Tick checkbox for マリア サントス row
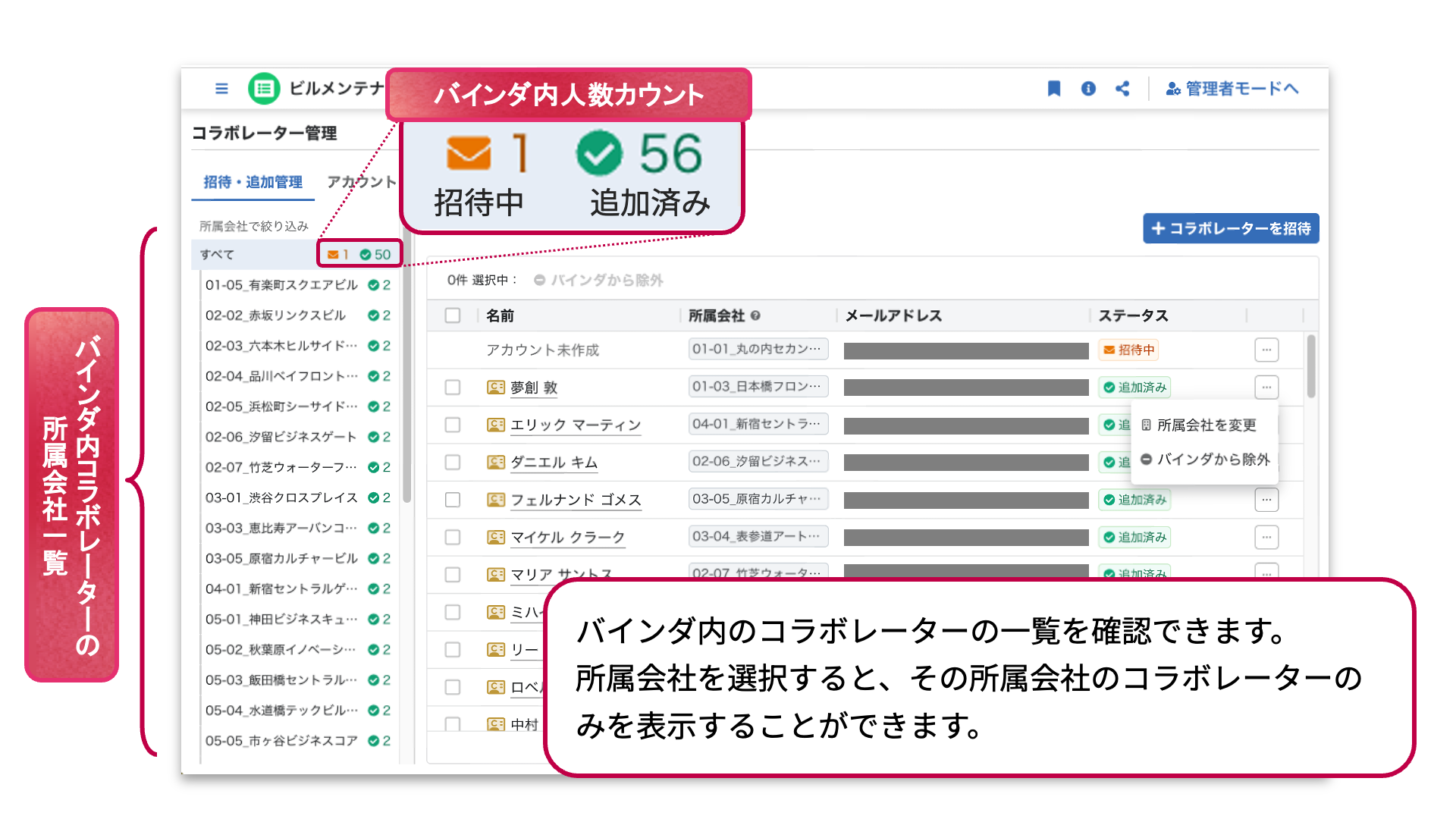Screen dimensions: 1456x819 click(453, 574)
